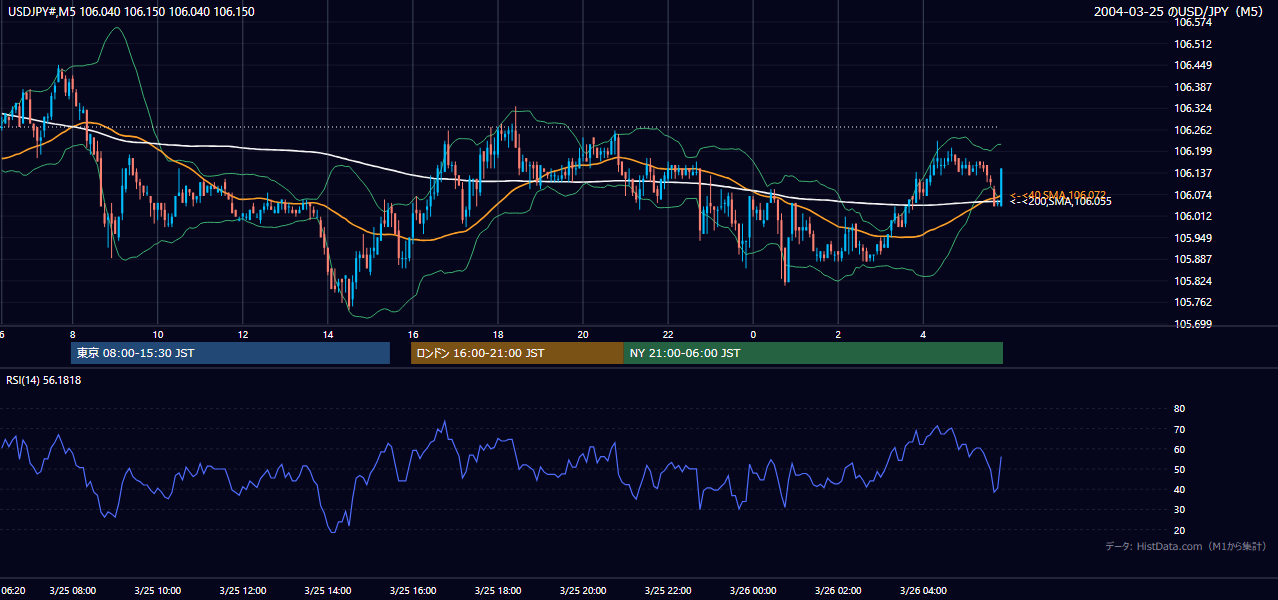Image resolution: width=1278 pixels, height=600 pixels.
Task: Click the 3/26 02:00 time label
Action: 838,591
